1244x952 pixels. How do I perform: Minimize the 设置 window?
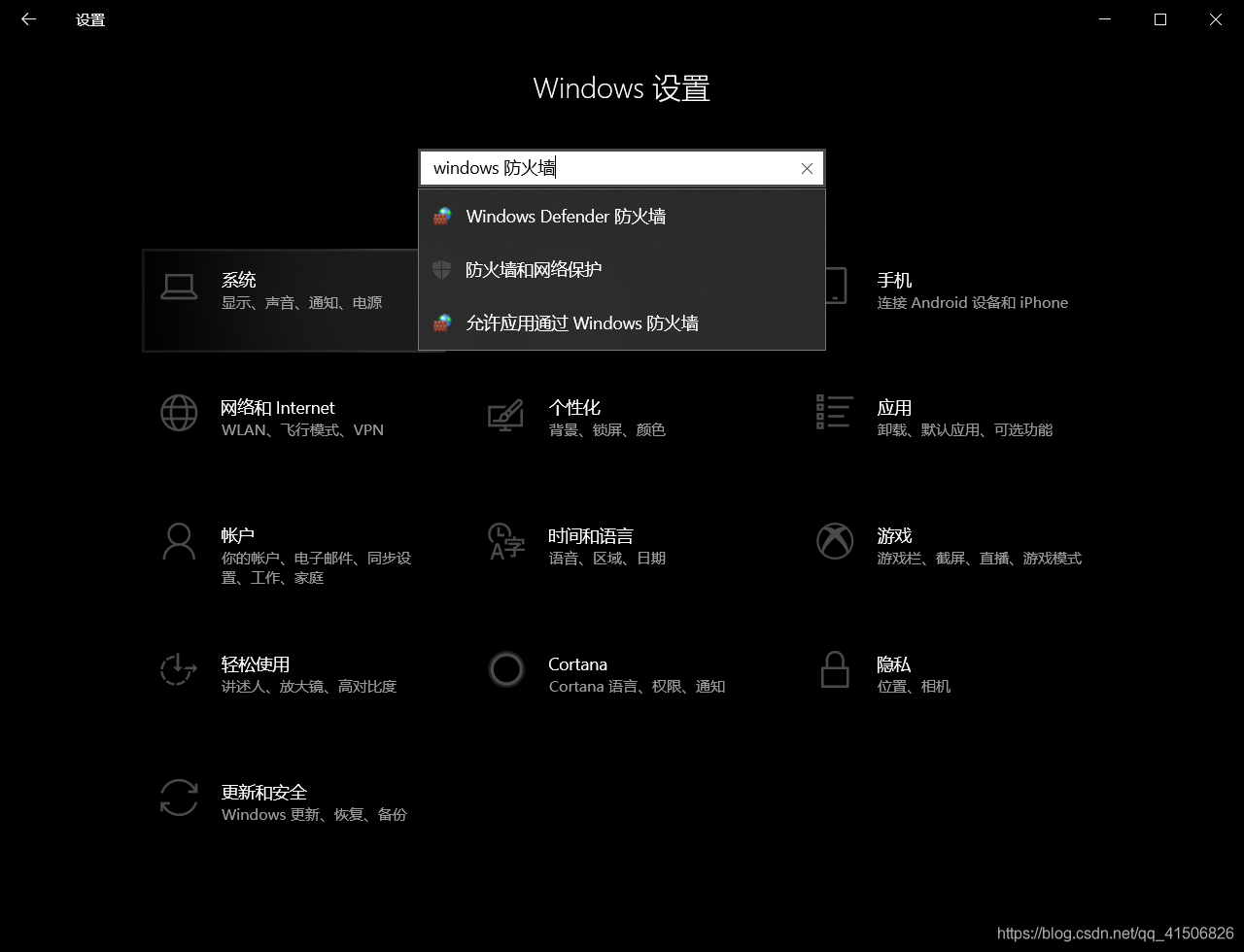[1105, 19]
